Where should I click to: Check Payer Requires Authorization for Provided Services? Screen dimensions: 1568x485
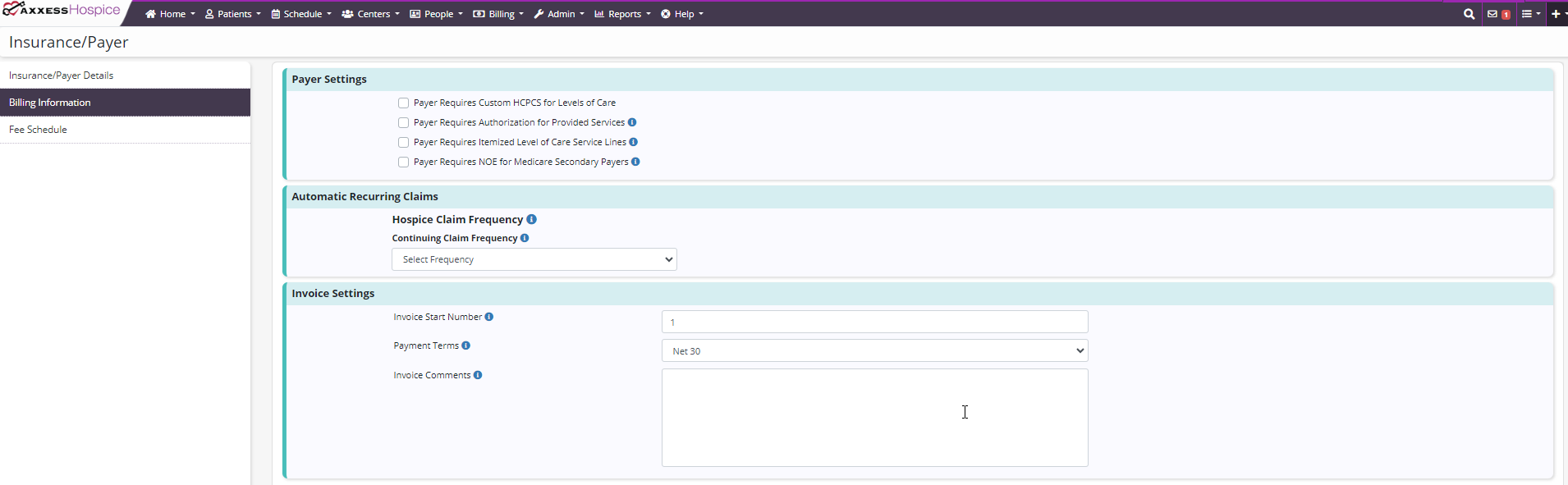click(x=403, y=122)
